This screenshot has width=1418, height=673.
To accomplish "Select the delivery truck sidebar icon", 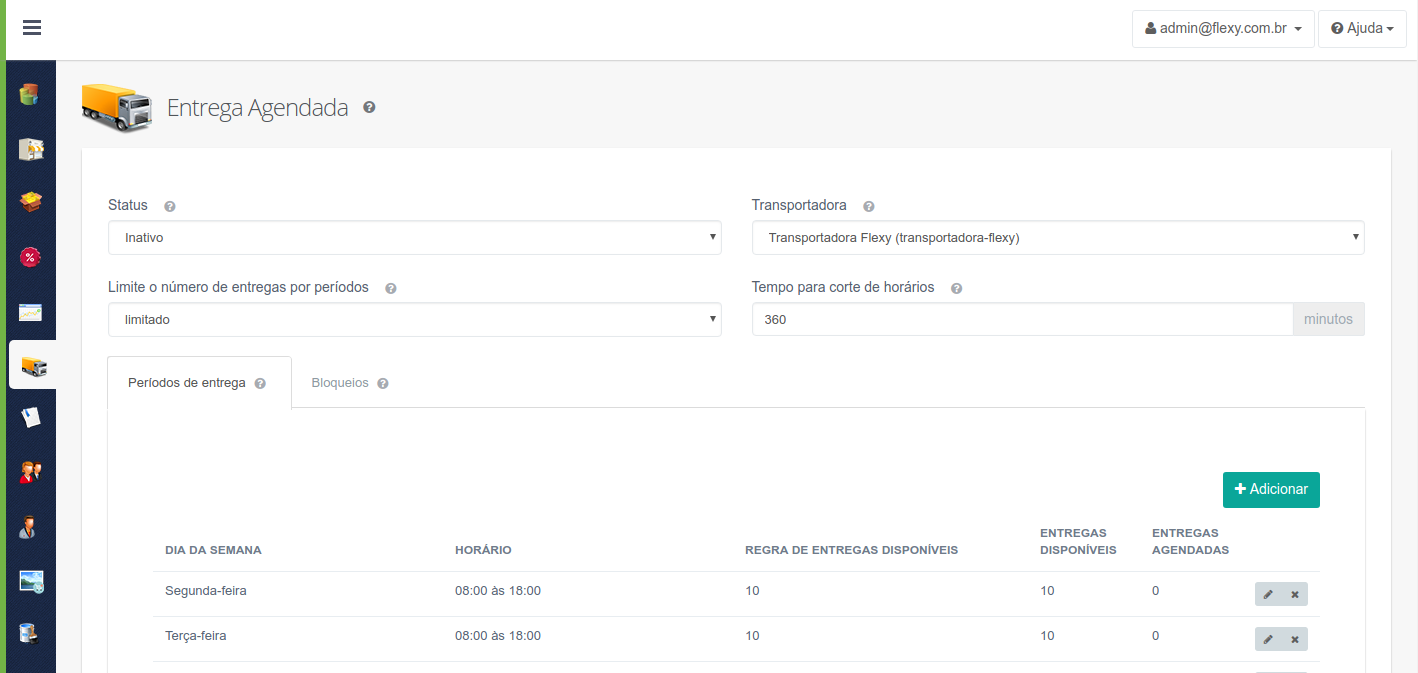I will 33,366.
